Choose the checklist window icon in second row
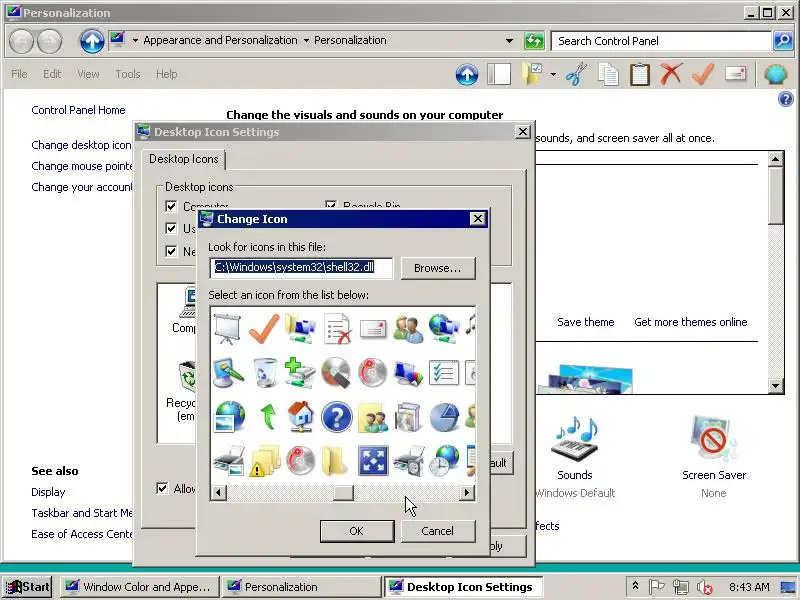The width and height of the screenshot is (800, 600). point(444,372)
